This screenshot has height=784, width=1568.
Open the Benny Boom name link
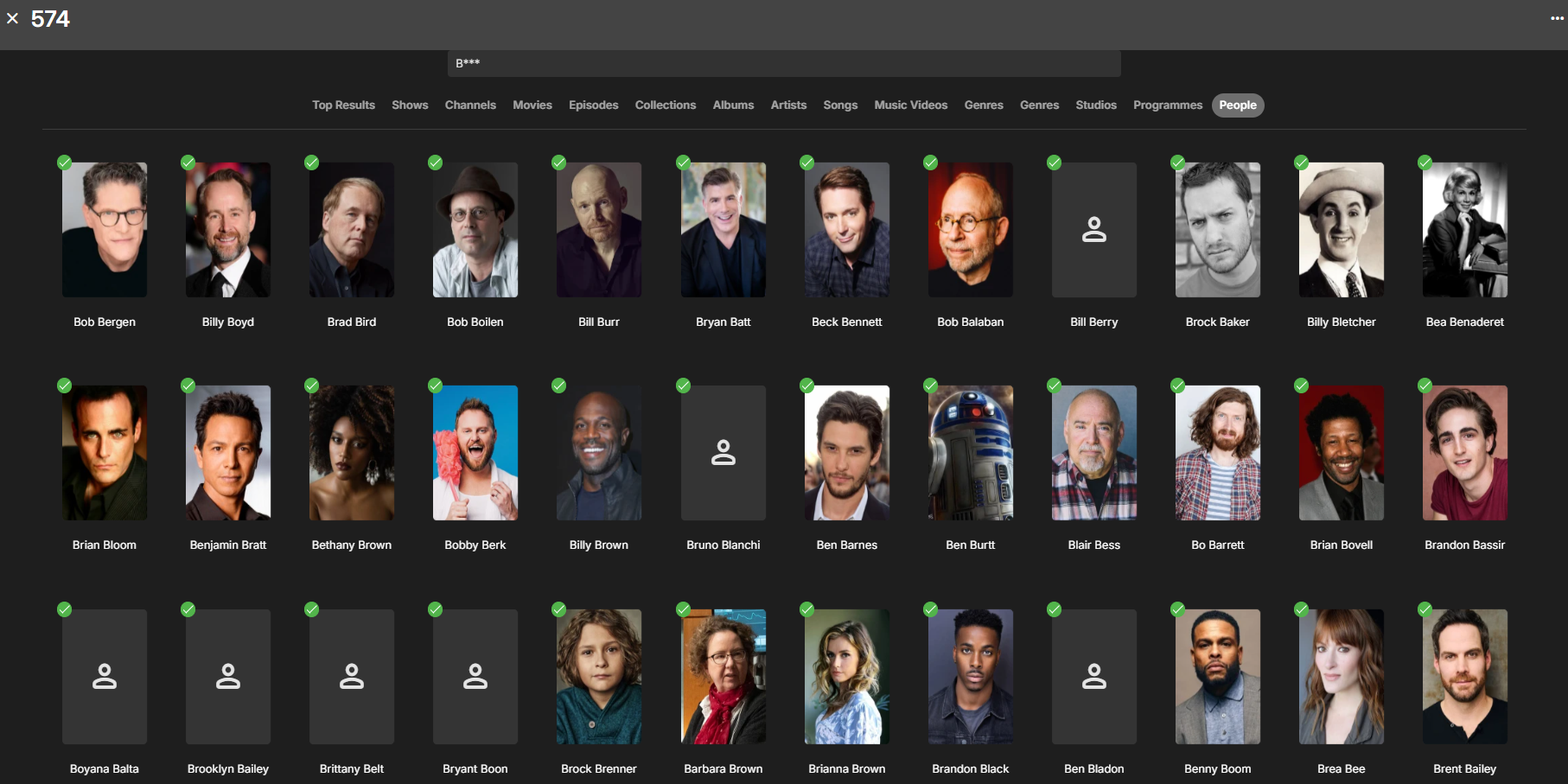[1218, 769]
